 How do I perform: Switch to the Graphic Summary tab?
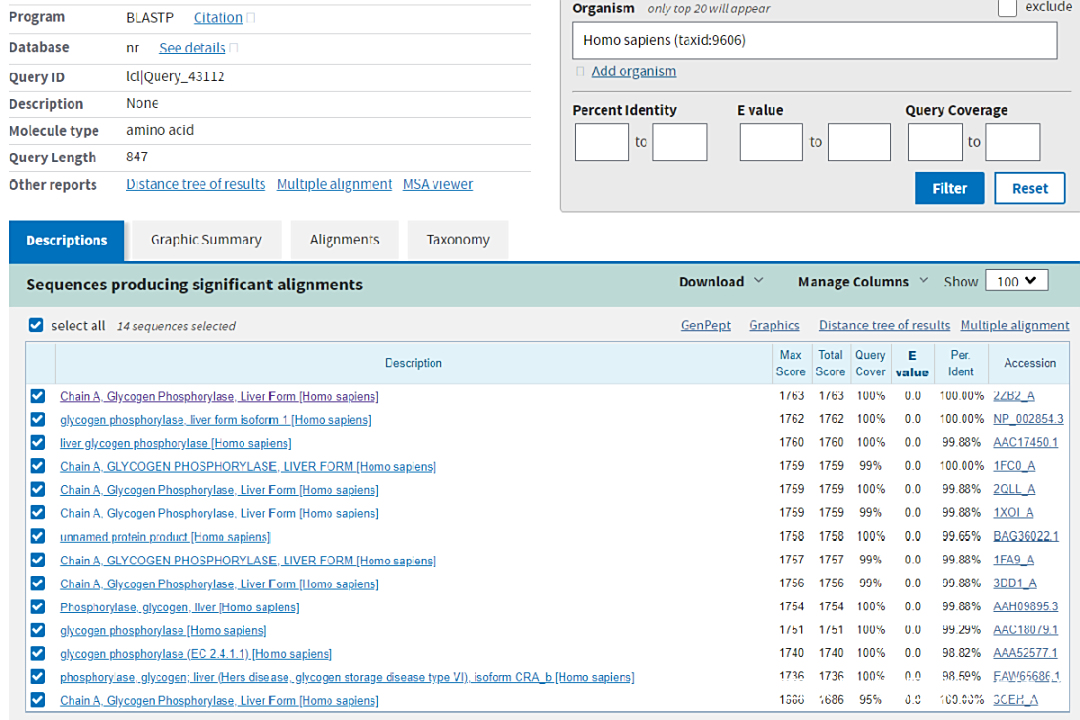click(206, 240)
